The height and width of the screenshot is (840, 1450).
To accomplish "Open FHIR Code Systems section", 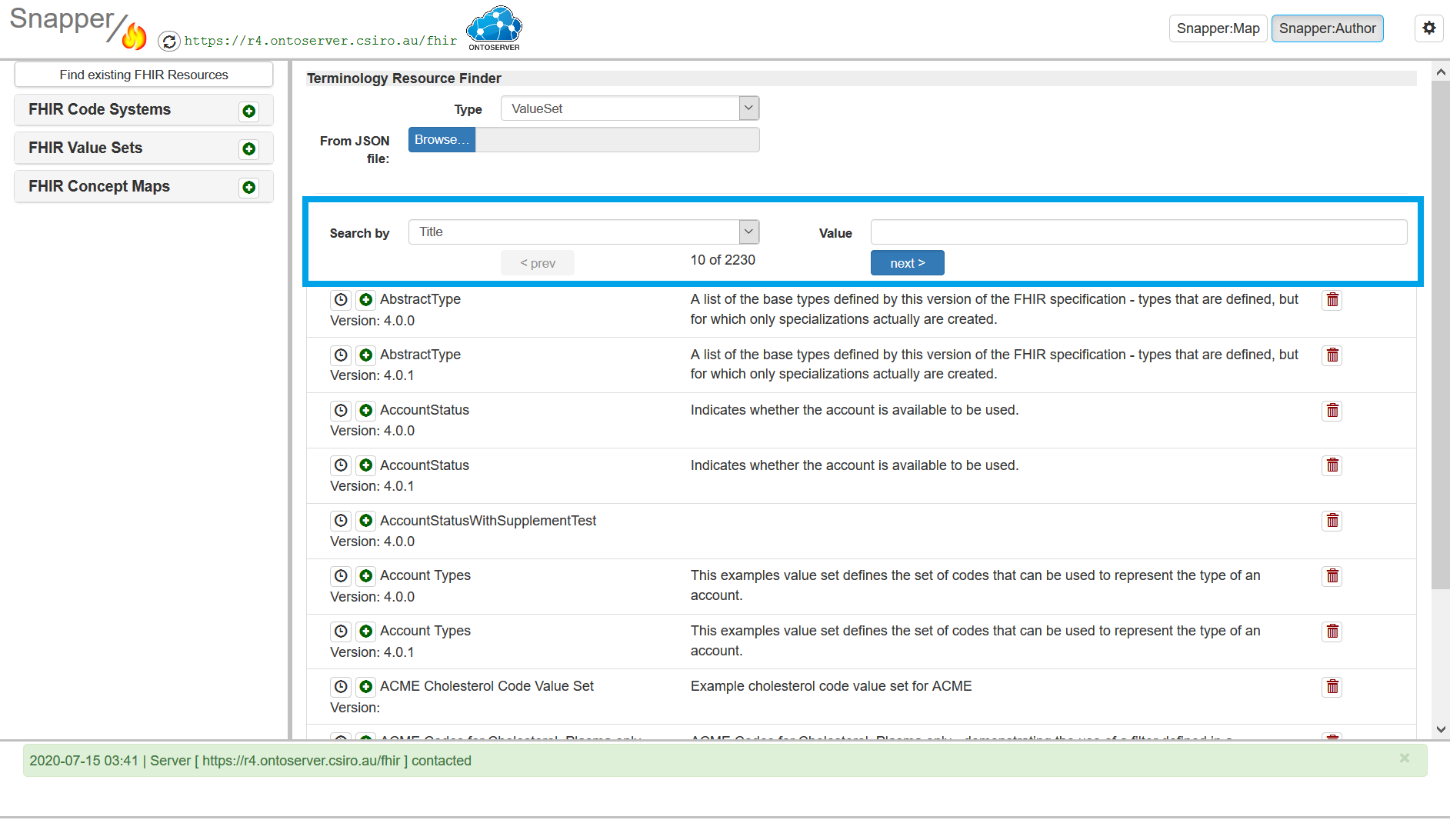I will [x=144, y=110].
